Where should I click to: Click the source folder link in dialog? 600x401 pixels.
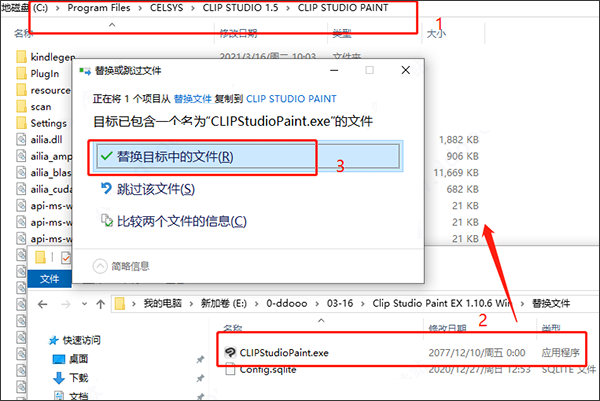click(193, 100)
